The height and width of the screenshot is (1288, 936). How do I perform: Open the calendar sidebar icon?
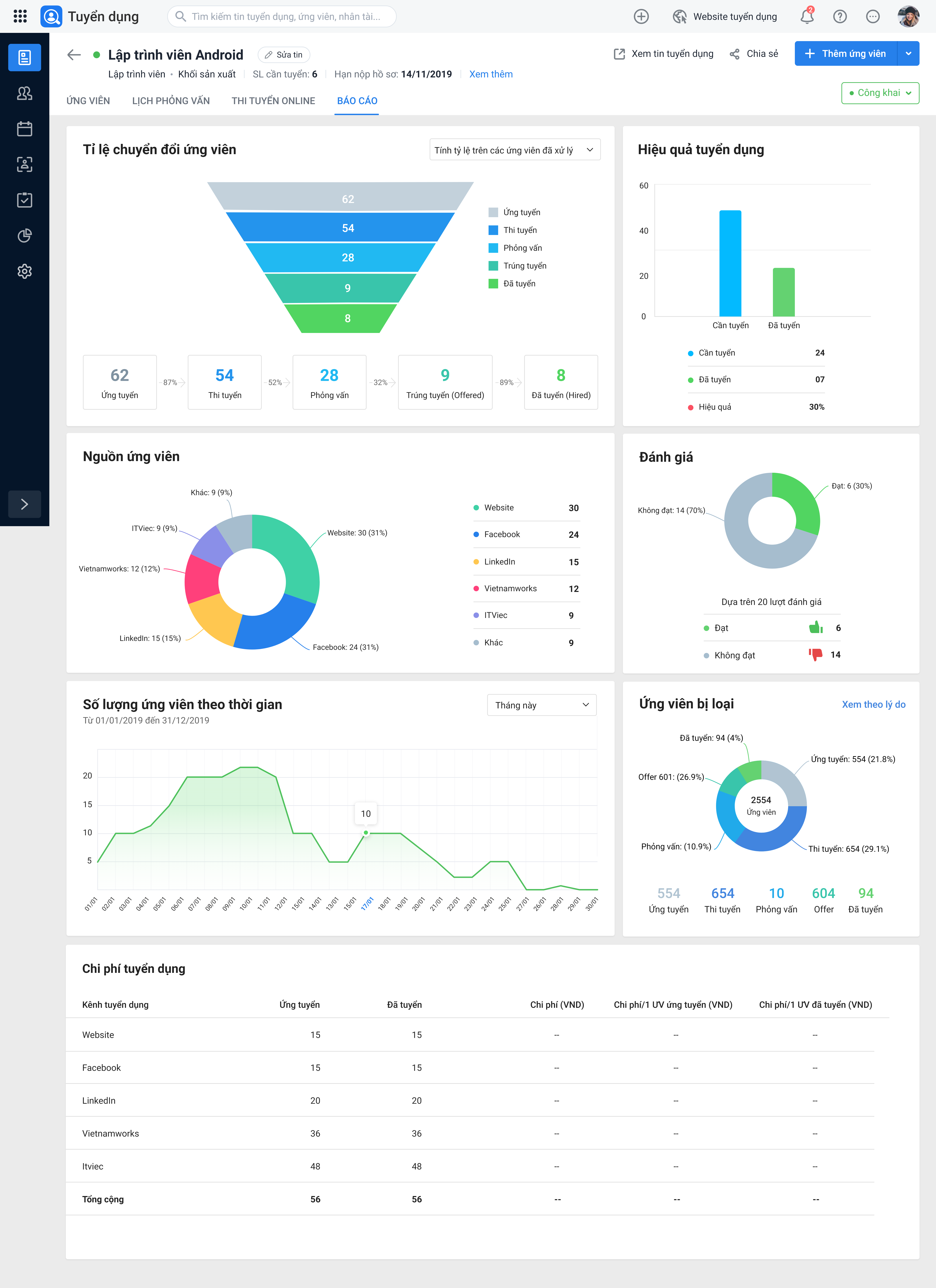coord(24,129)
